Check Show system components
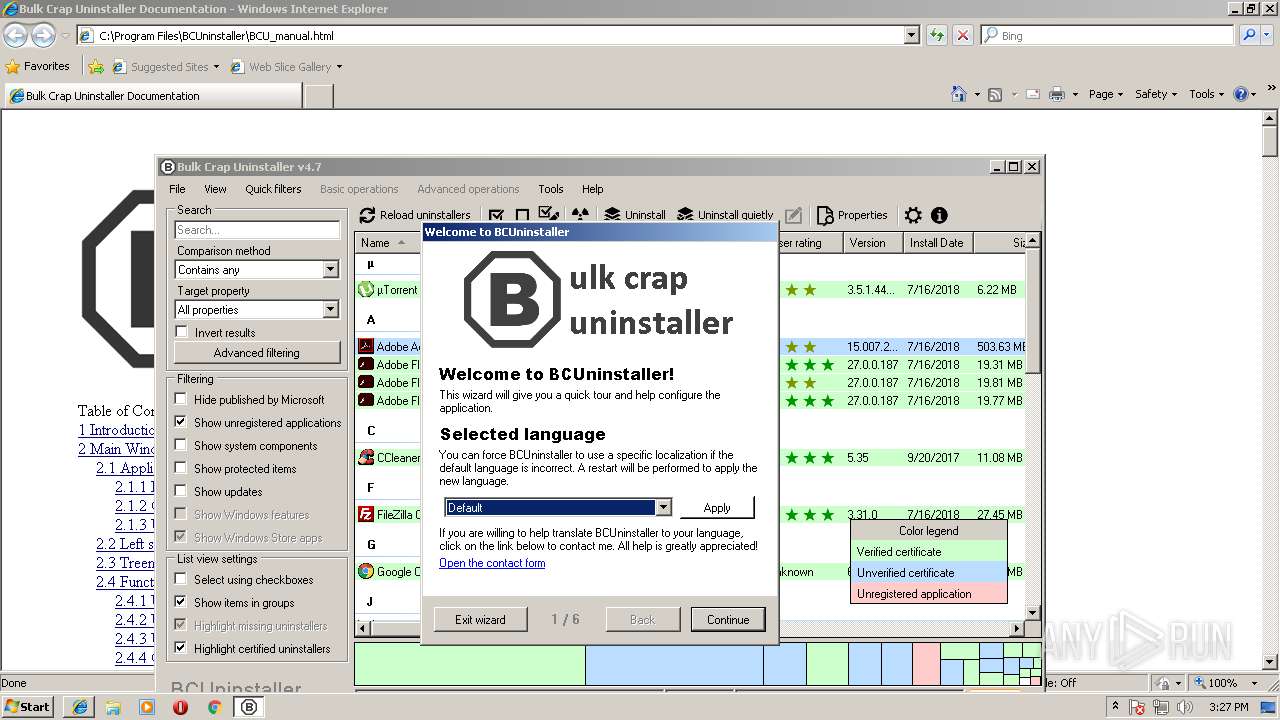Viewport: 1280px width, 720px height. 181,445
